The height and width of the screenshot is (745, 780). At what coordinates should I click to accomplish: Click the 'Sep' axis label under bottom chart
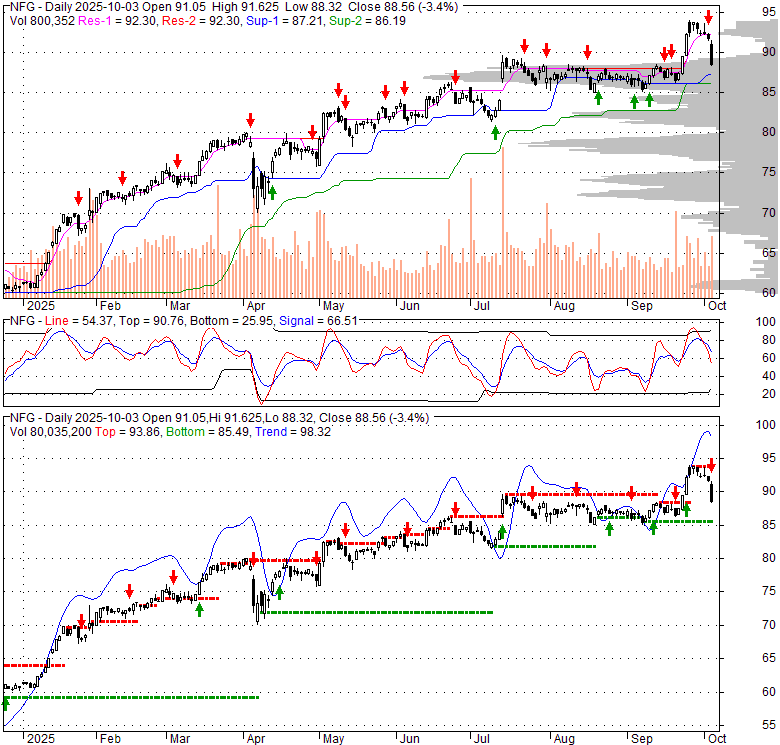click(x=642, y=739)
